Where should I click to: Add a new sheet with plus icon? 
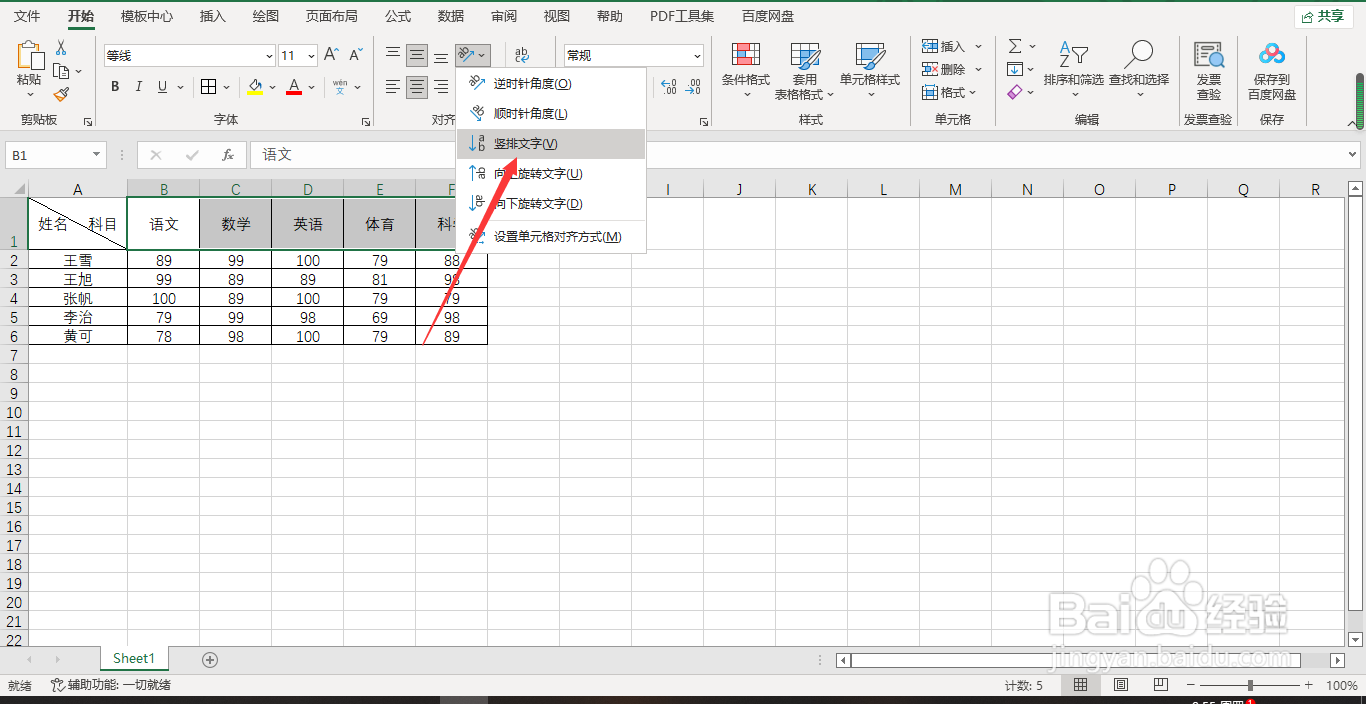point(210,659)
